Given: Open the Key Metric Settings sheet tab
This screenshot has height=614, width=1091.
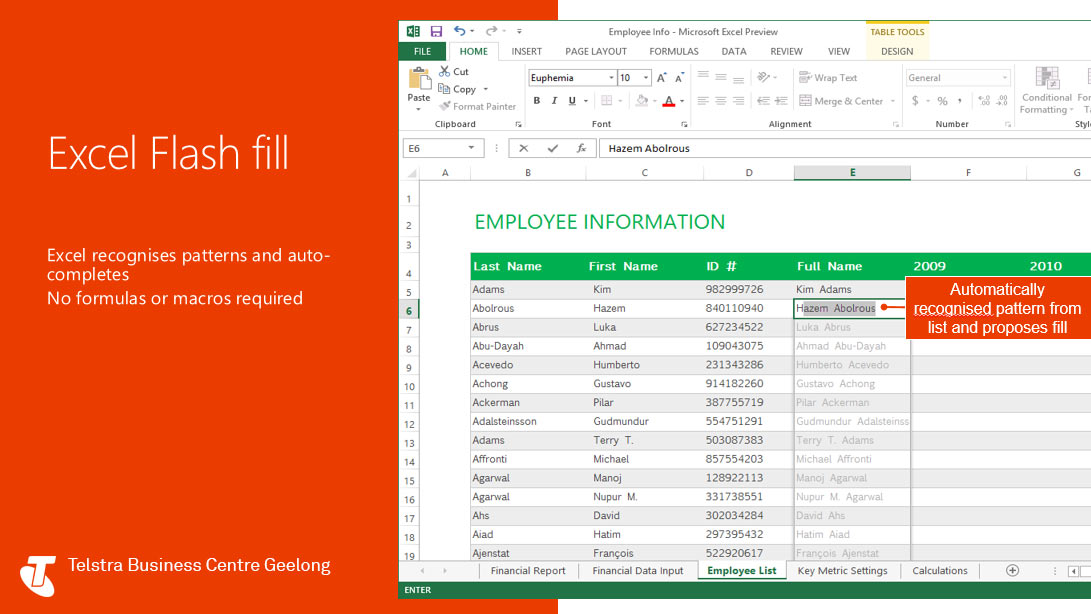Looking at the screenshot, I should click(842, 571).
